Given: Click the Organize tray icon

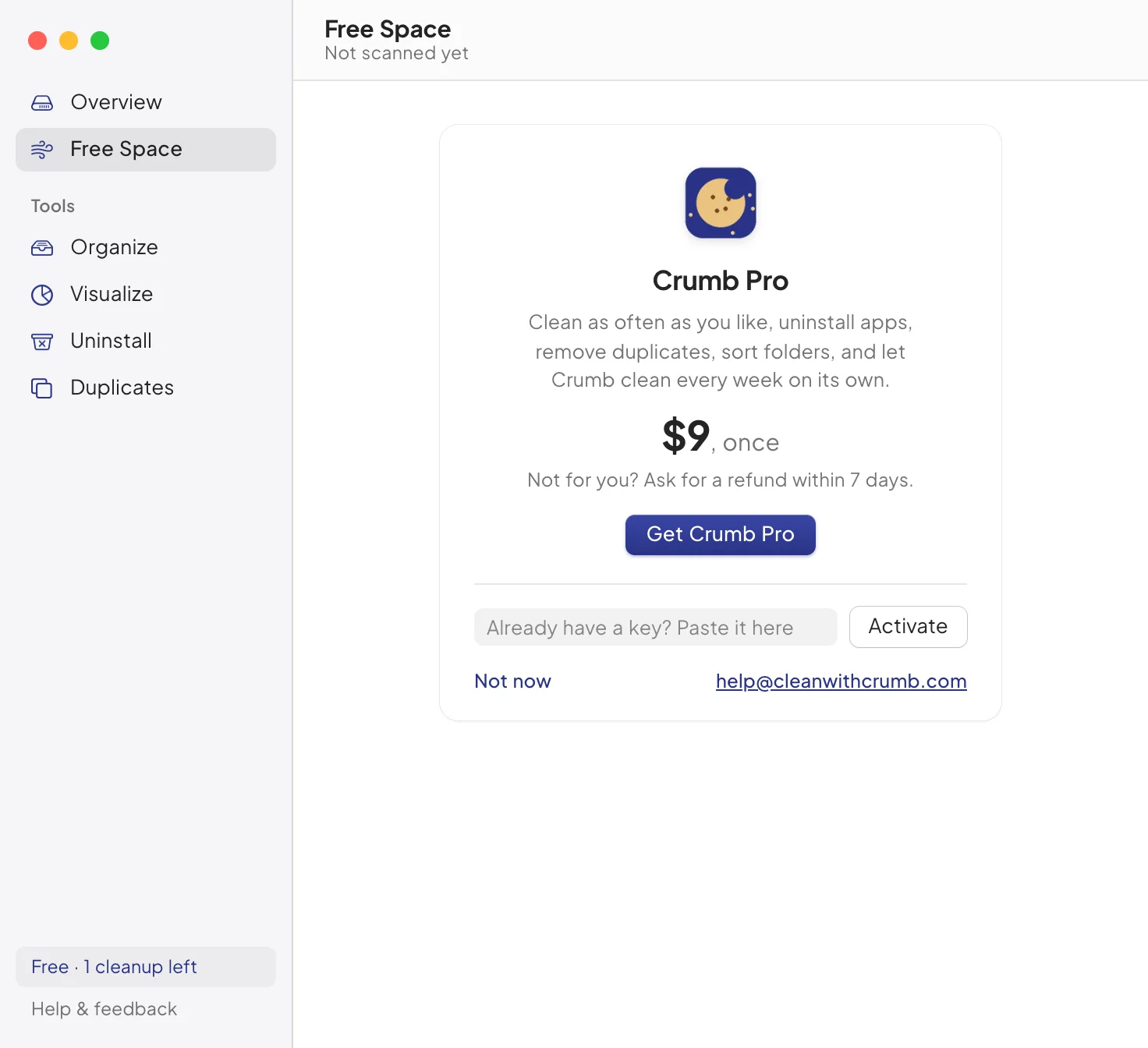Looking at the screenshot, I should (x=42, y=248).
